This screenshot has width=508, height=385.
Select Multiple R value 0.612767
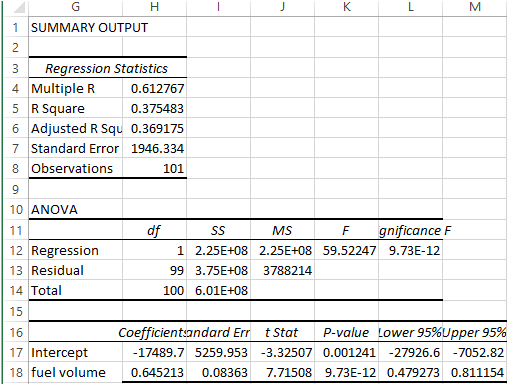[154, 88]
